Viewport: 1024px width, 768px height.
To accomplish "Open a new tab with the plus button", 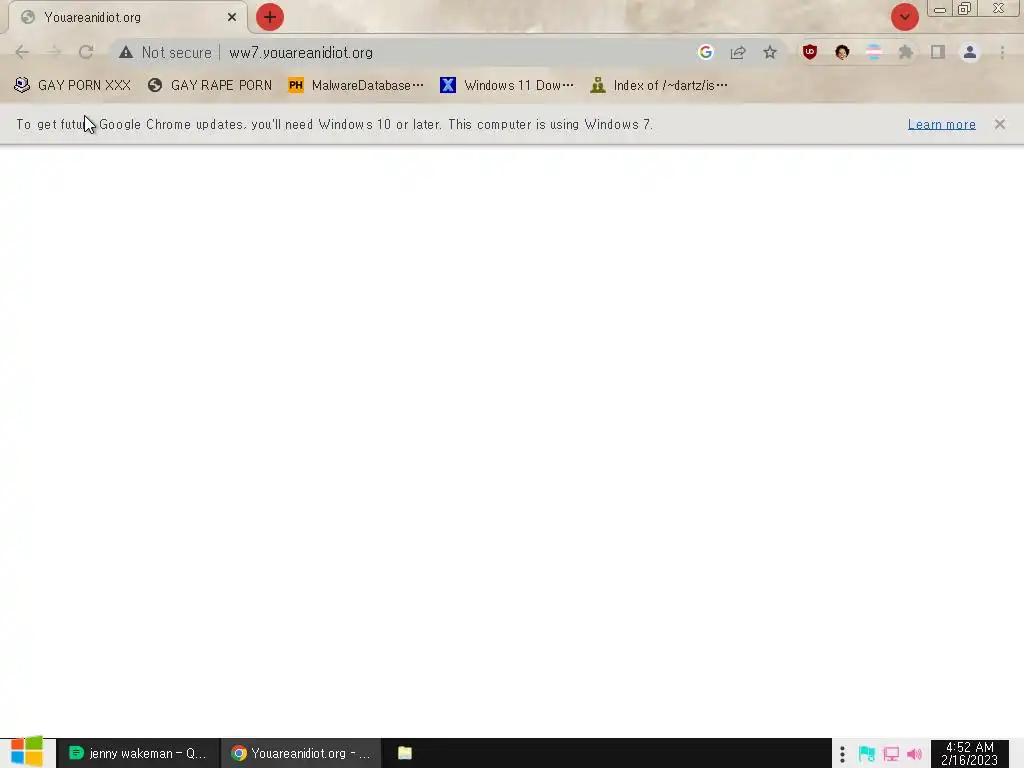I will tap(270, 17).
